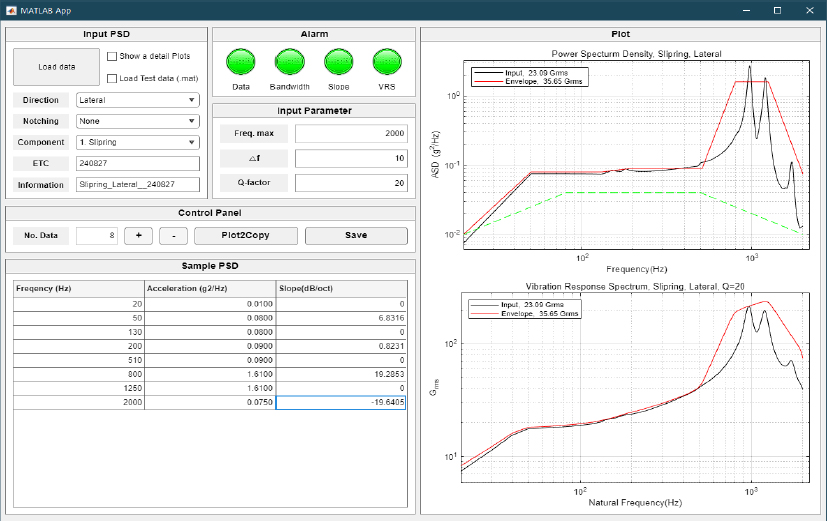Click the Information field with Slipring_Lateral__240827
Viewport: 827px width, 521px height.
[x=138, y=185]
